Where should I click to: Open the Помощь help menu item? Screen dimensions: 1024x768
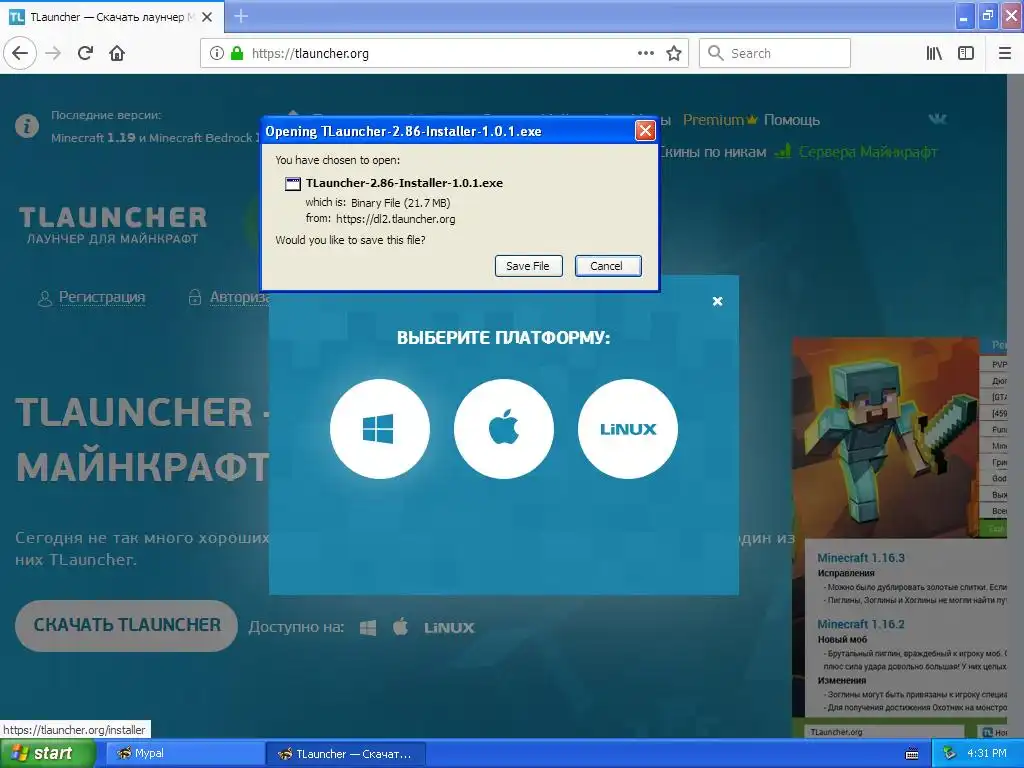(792, 120)
